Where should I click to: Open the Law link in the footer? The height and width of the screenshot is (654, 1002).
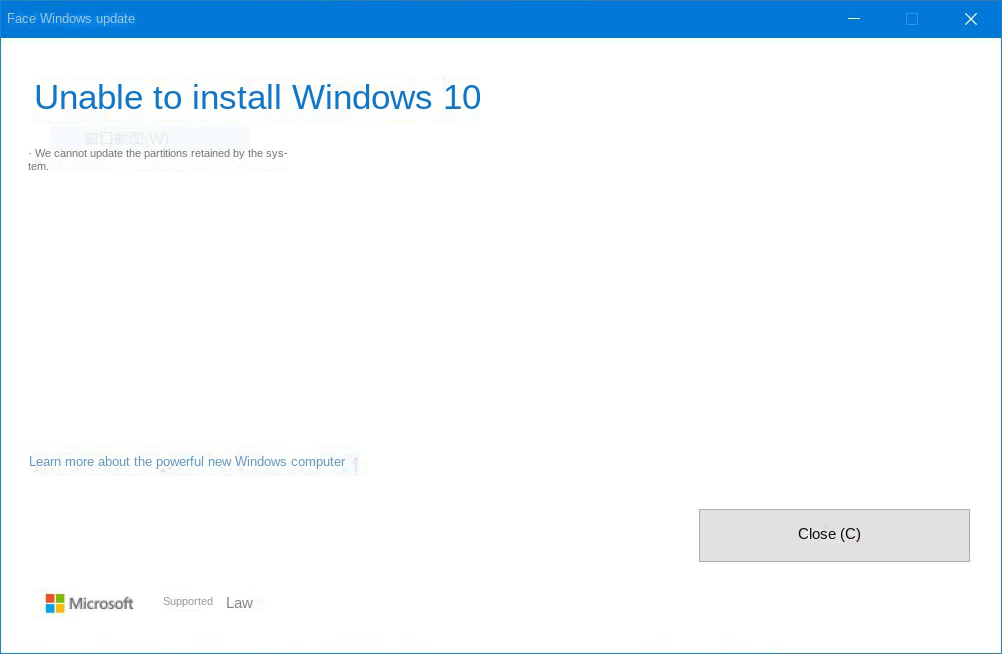click(239, 603)
